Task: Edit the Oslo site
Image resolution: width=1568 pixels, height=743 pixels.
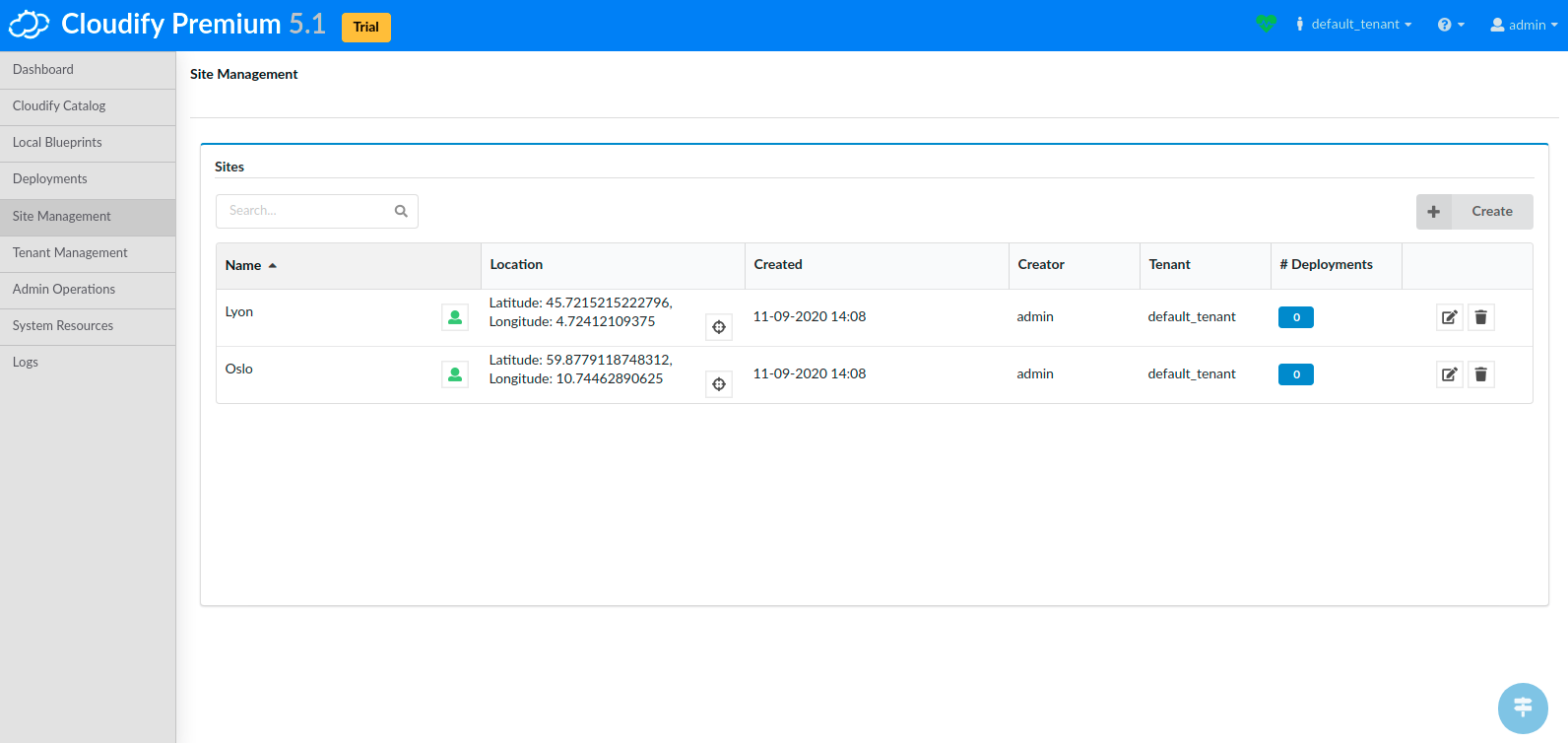Action: (1450, 374)
